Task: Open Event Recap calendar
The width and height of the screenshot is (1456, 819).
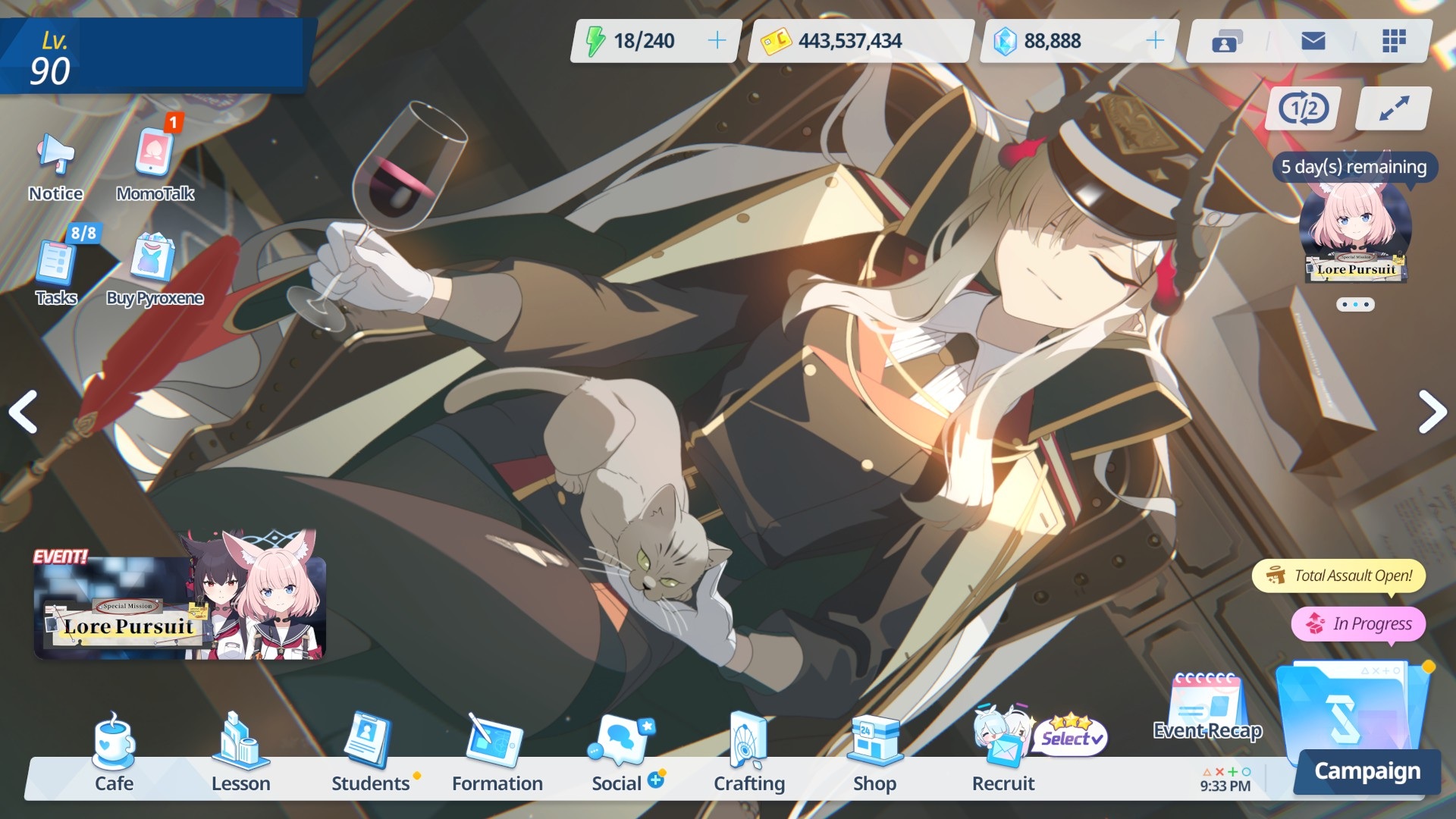Action: pos(1207,707)
